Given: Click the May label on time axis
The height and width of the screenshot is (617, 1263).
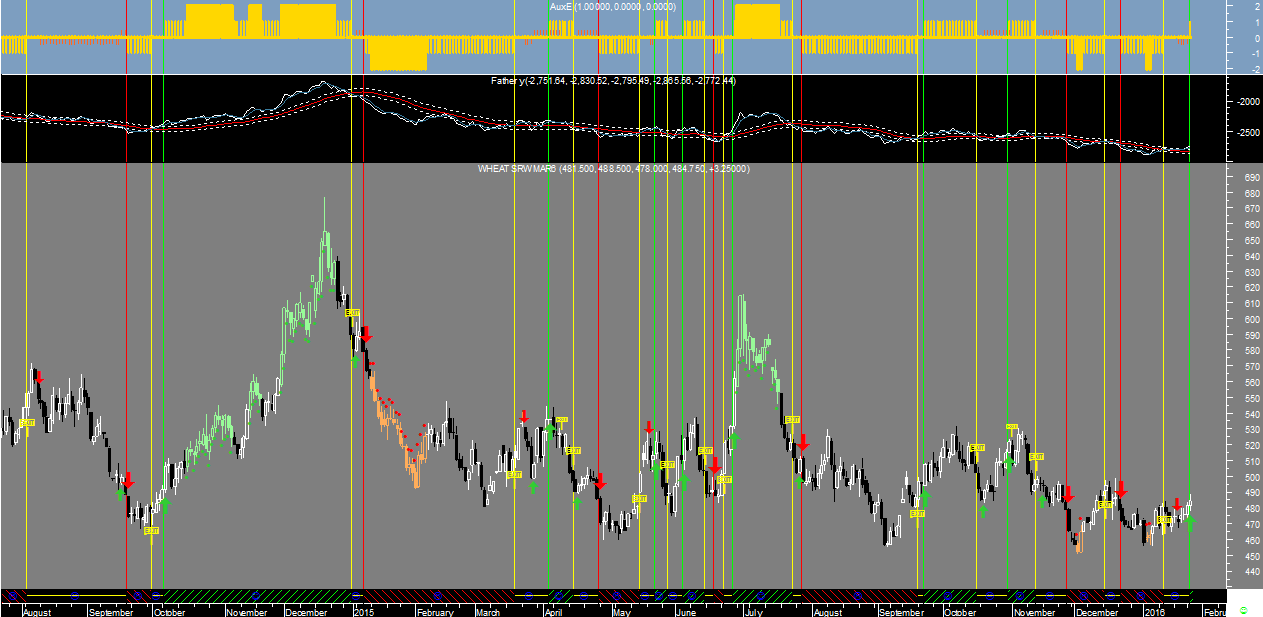Looking at the screenshot, I should (x=622, y=612).
